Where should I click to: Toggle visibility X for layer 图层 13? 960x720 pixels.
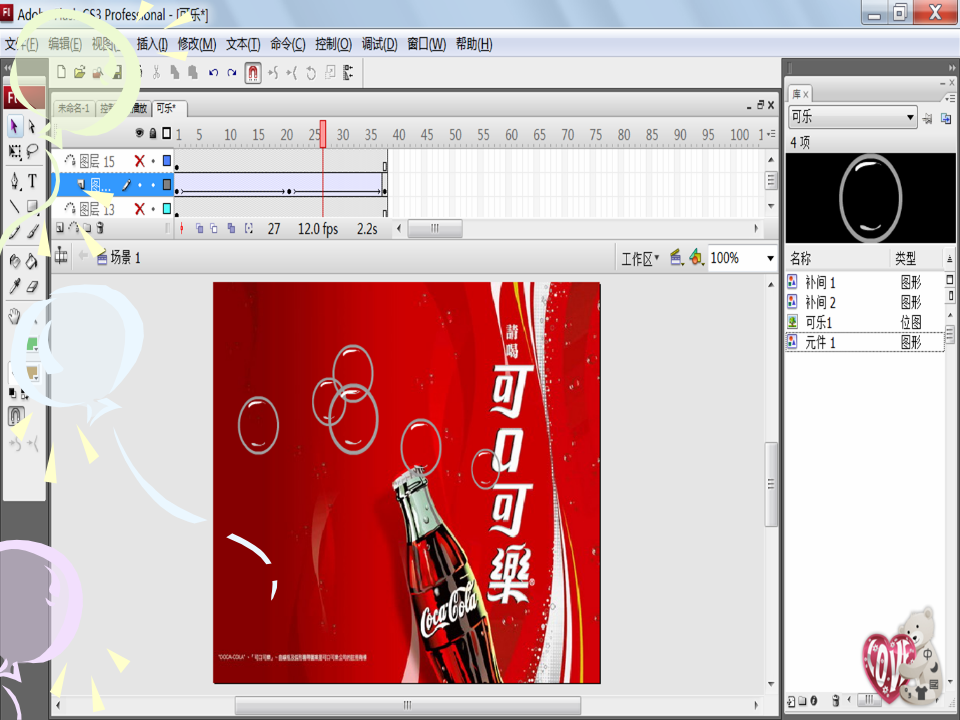coord(140,208)
